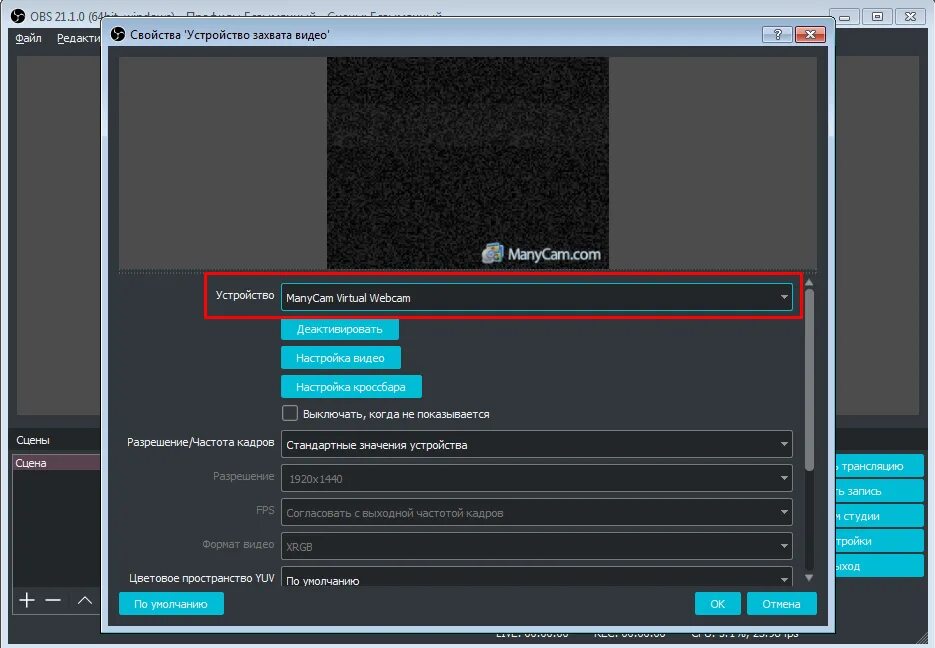Click the exit button in OBS main window
Screen dimensions: 935x648
[x=880, y=566]
